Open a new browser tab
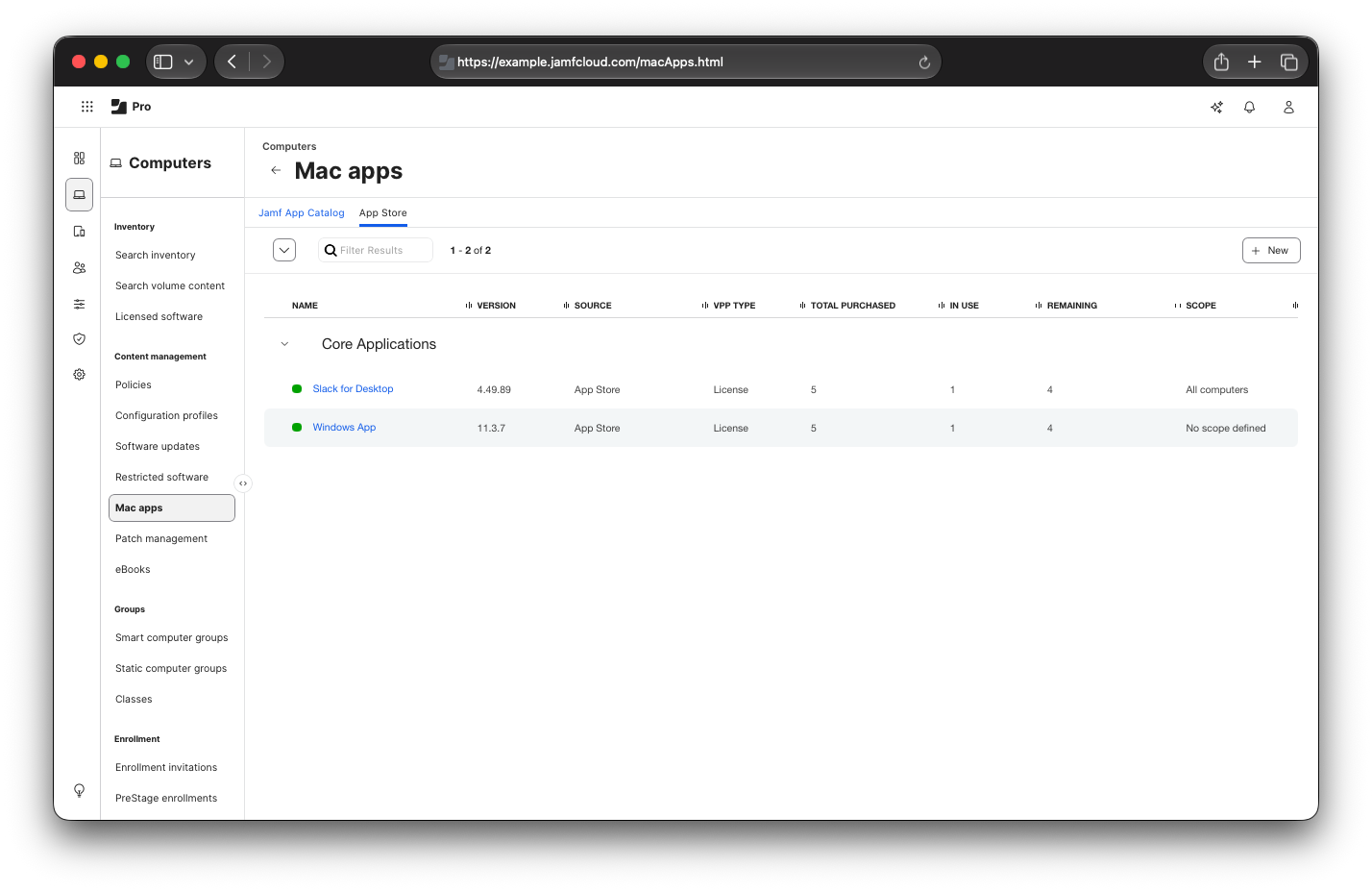 (1254, 62)
